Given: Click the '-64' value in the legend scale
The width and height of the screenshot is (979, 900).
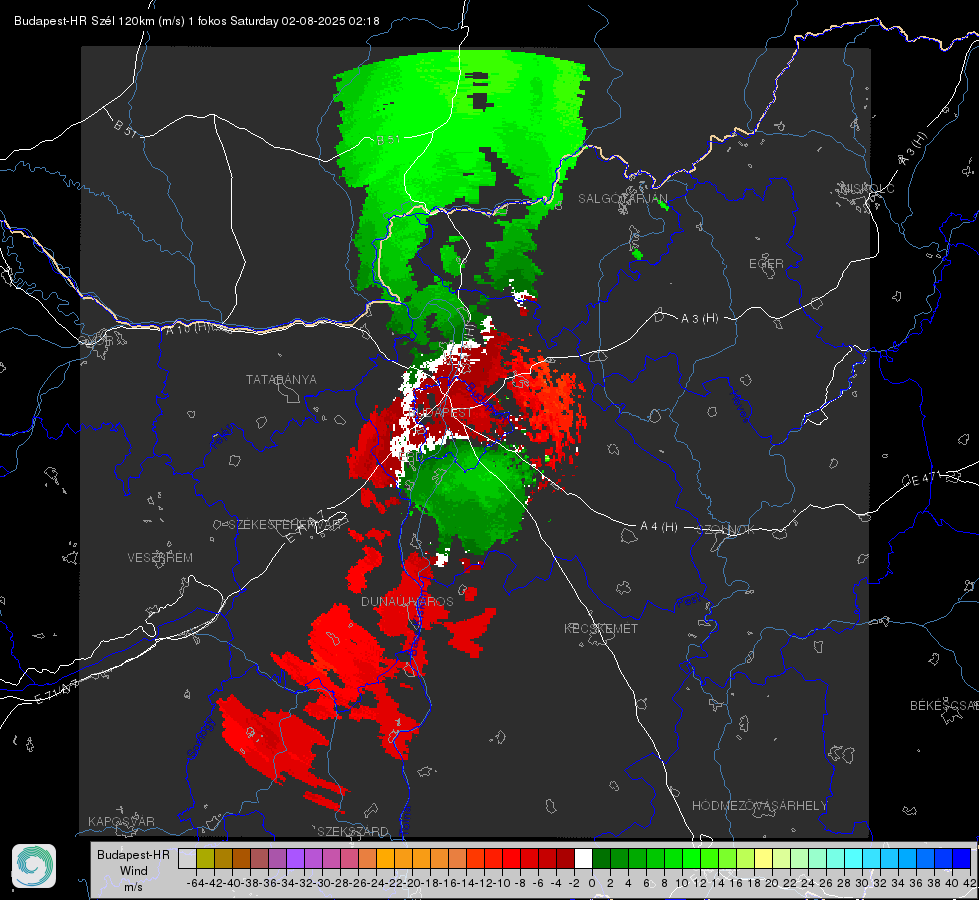Looking at the screenshot, I should (x=196, y=883).
